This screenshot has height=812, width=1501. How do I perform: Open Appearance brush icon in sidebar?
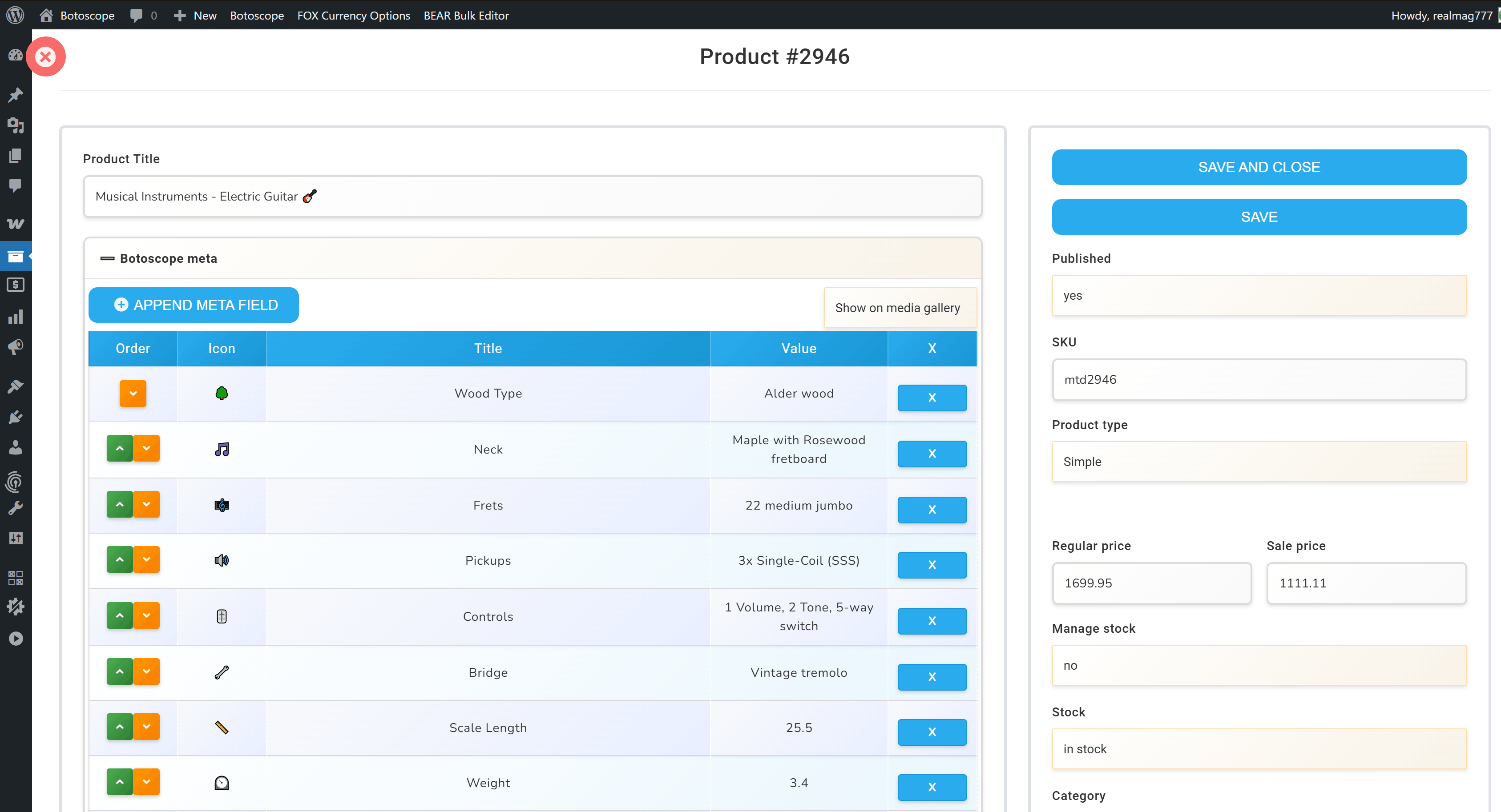(16, 386)
